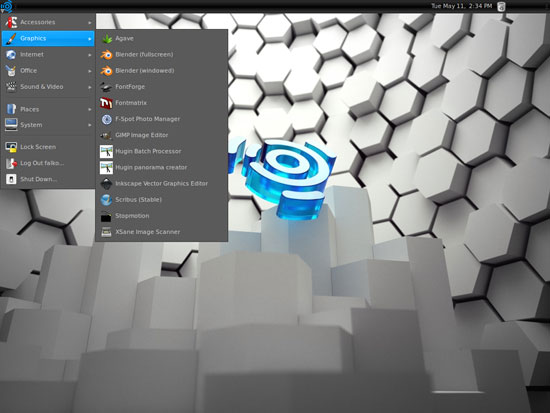Expand the Places submenu arrow

point(90,109)
